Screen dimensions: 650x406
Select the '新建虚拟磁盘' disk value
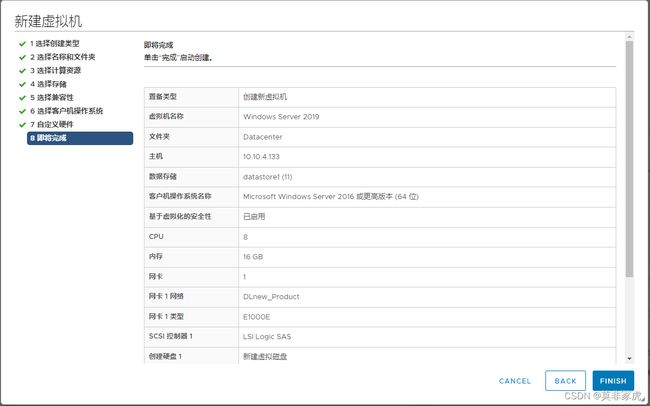pyautogui.click(x=265, y=357)
